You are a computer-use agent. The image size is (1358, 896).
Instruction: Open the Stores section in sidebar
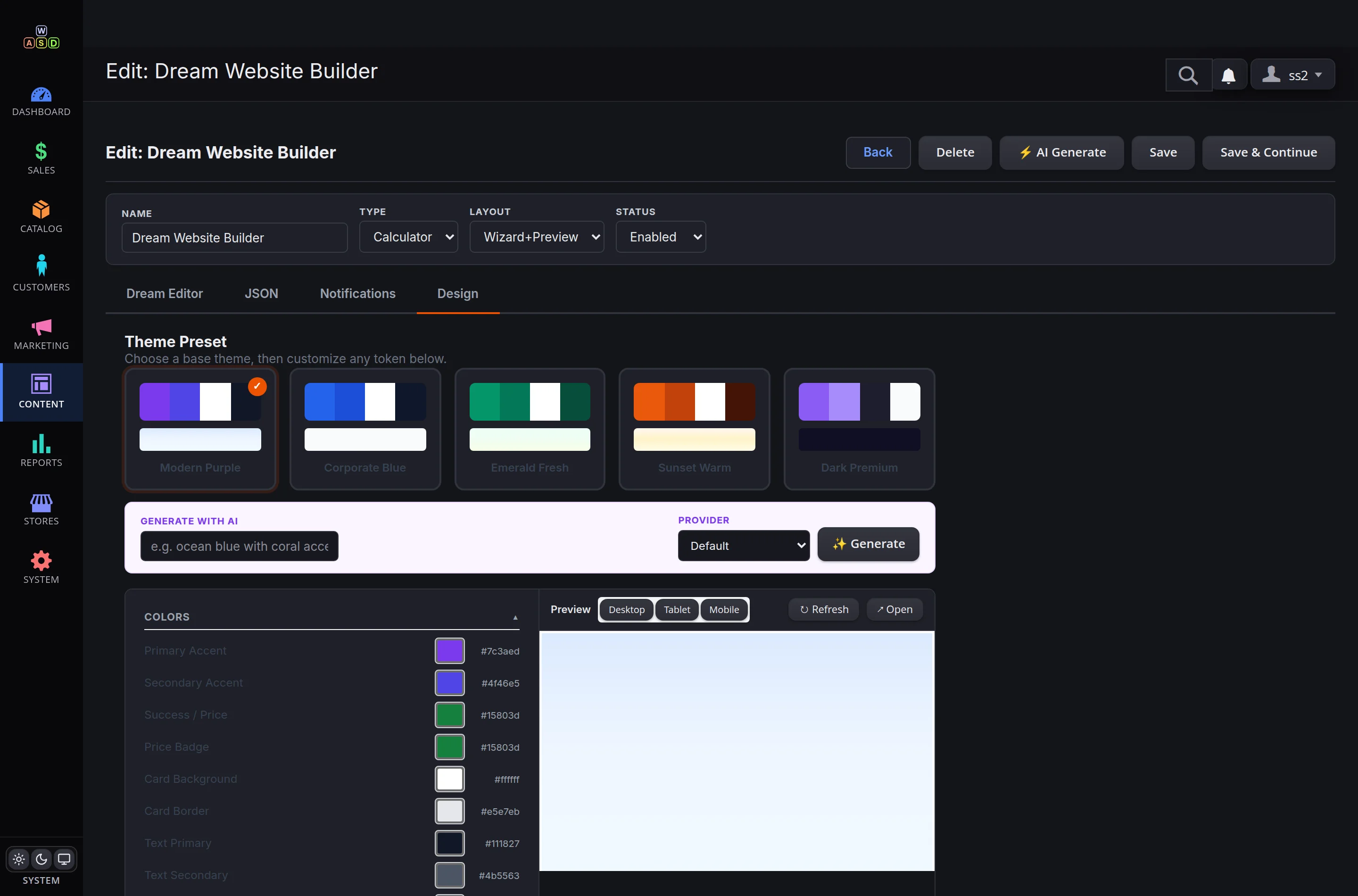[x=41, y=509]
